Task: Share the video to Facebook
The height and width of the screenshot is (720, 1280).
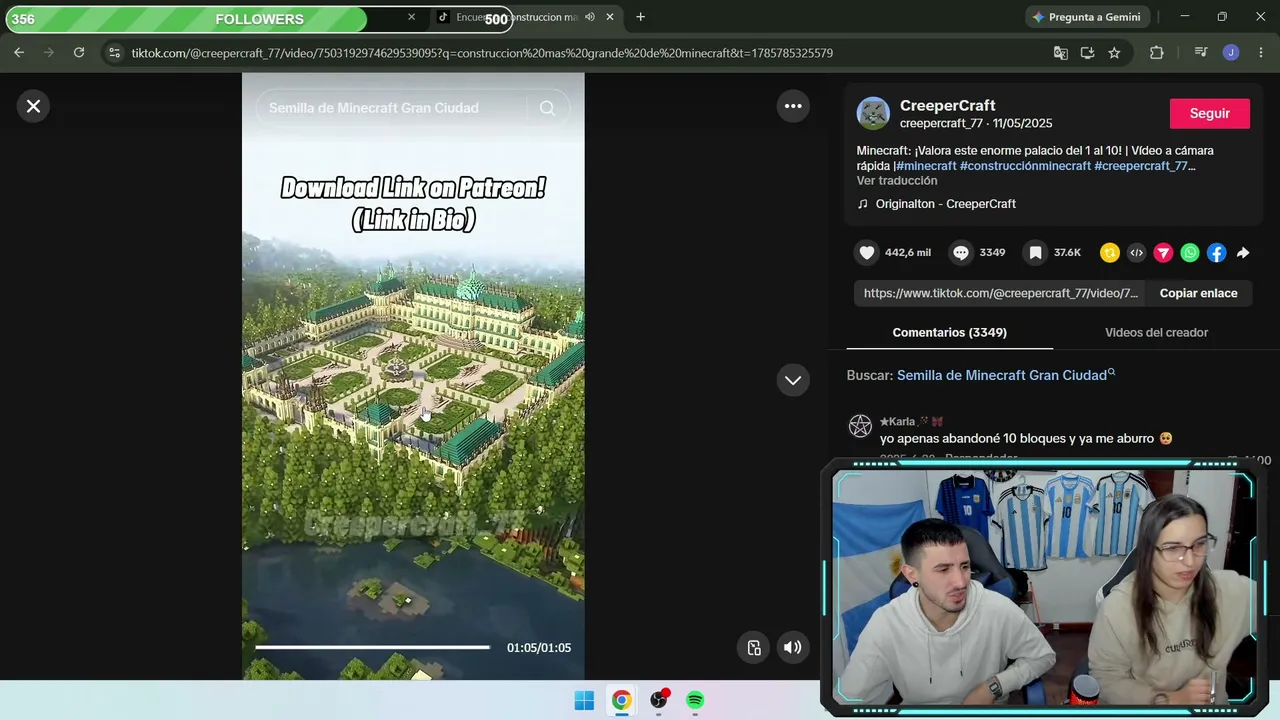Action: pyautogui.click(x=1216, y=253)
